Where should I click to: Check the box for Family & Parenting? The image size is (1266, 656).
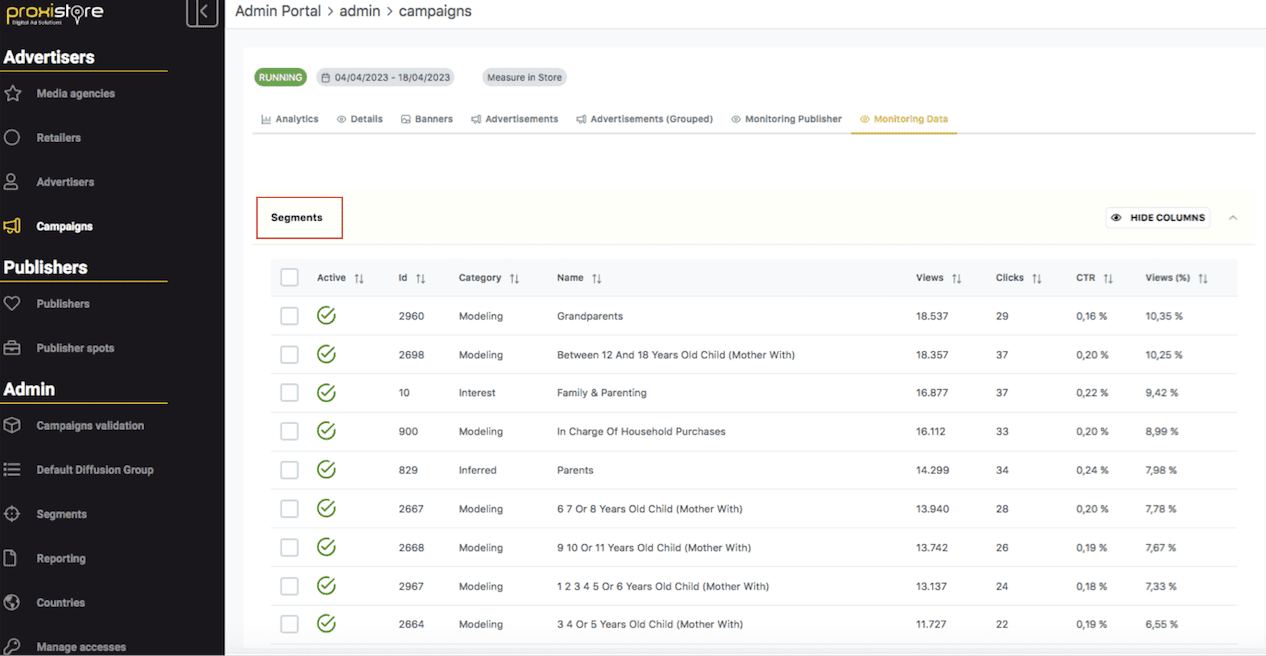(290, 393)
